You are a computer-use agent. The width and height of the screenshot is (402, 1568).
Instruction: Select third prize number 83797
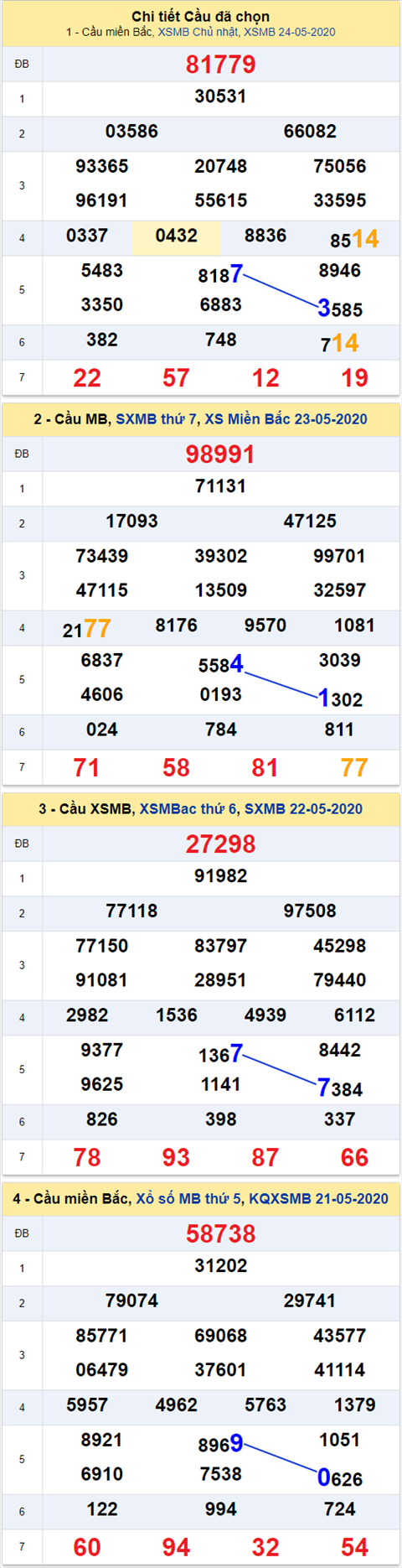[x=221, y=946]
